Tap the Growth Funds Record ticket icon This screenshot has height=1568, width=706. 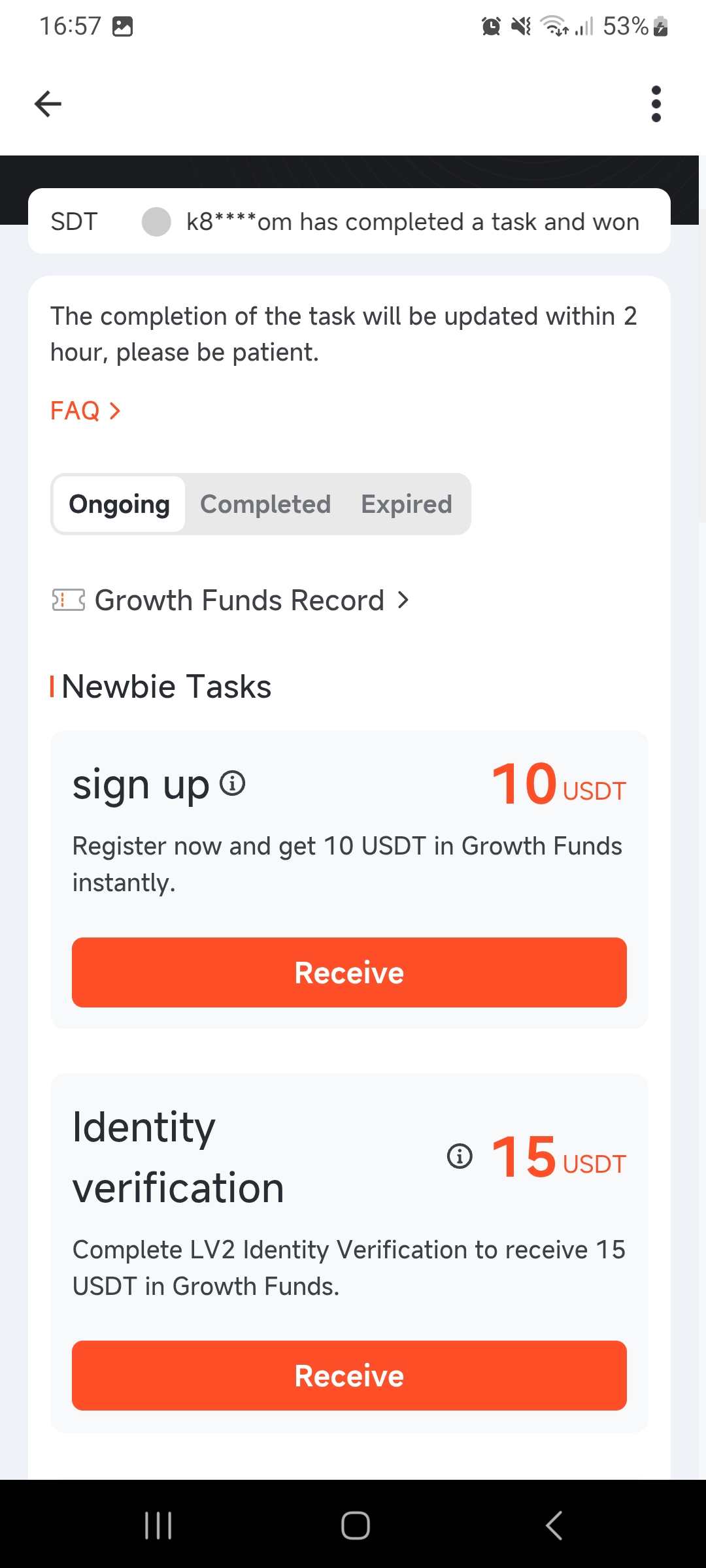tap(69, 600)
